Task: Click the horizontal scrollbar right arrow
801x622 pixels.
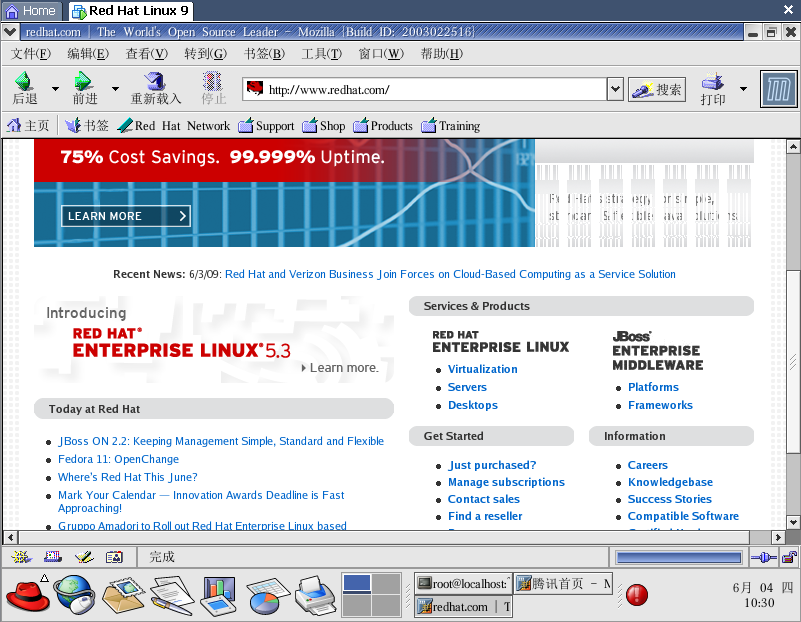Action: [x=778, y=537]
